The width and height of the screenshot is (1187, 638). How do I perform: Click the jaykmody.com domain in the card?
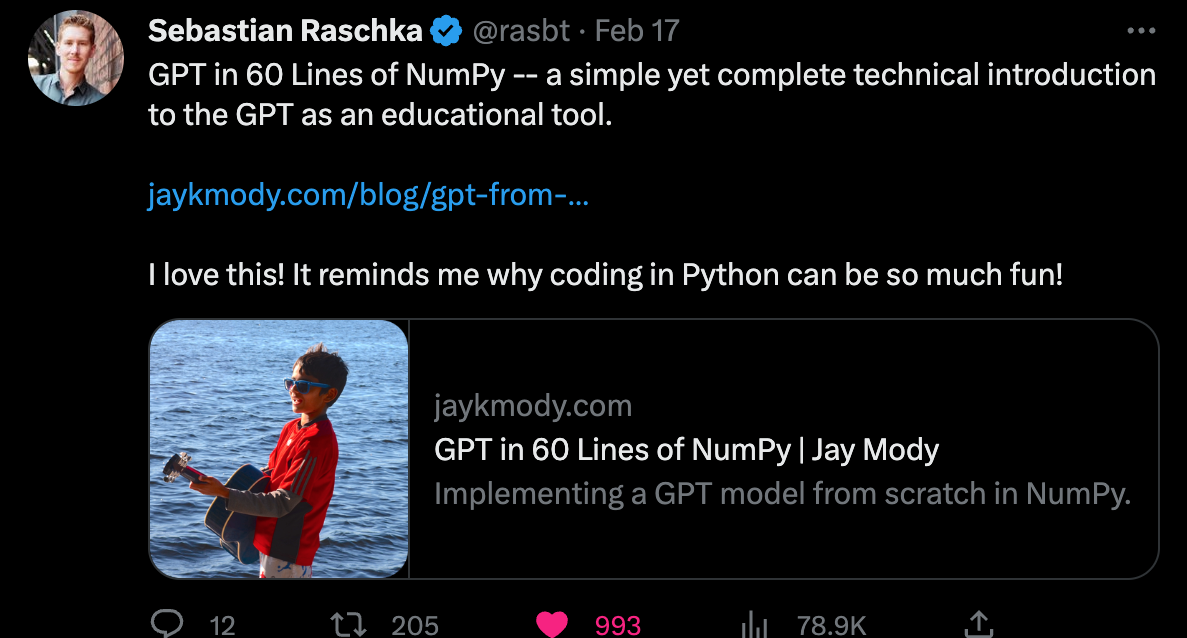pos(533,406)
